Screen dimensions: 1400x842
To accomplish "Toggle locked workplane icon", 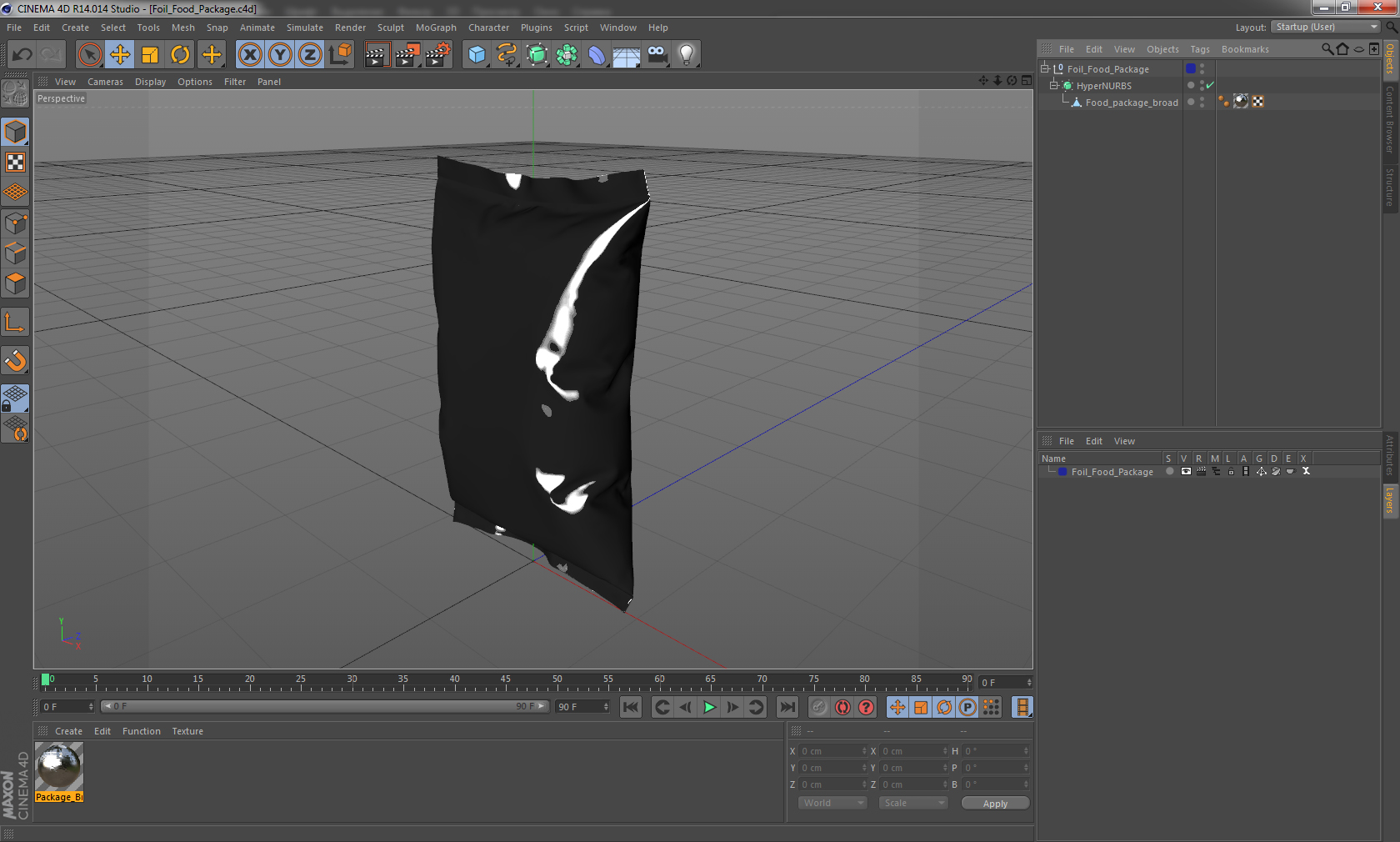I will (x=15, y=398).
